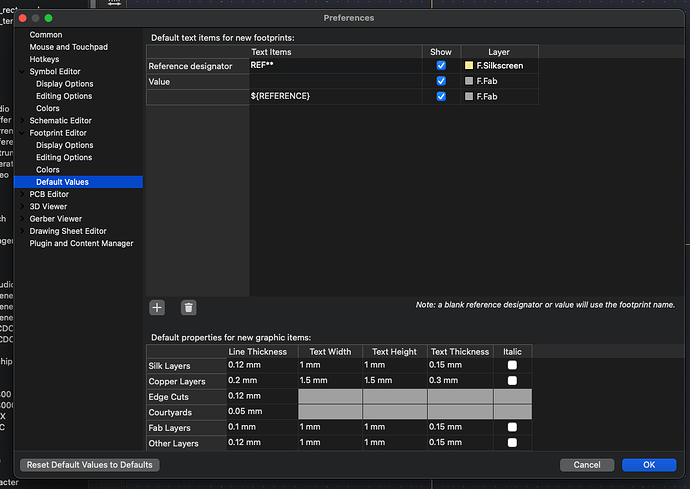Expand the Drawing Sheet Editor node
This screenshot has height=489, width=690.
[x=22, y=231]
